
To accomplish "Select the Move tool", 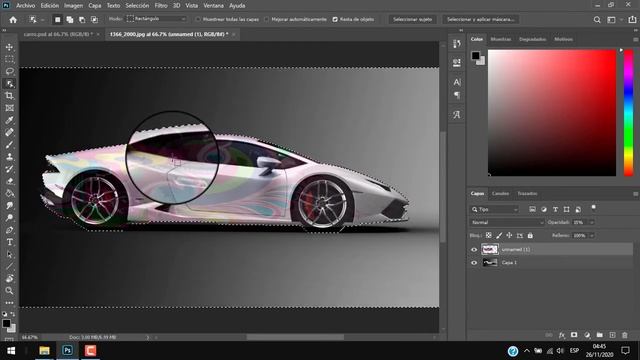I will point(9,47).
